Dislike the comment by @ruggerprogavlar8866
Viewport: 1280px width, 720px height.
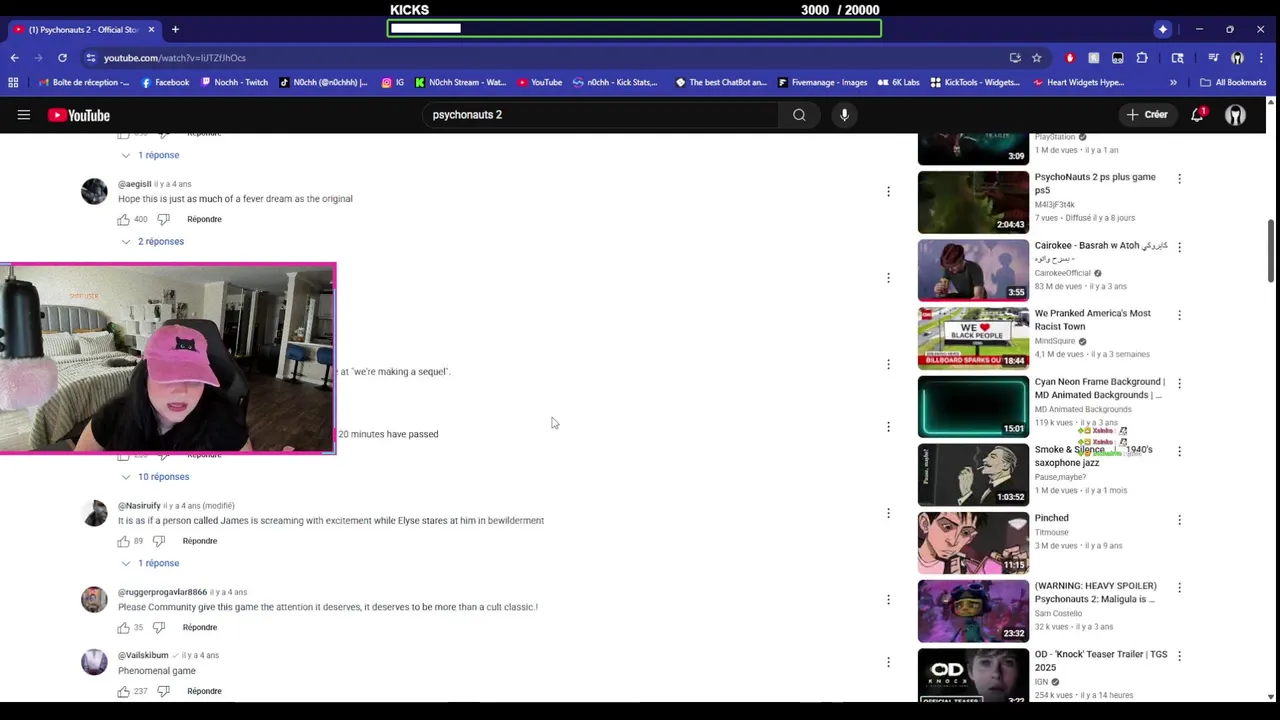coord(159,627)
